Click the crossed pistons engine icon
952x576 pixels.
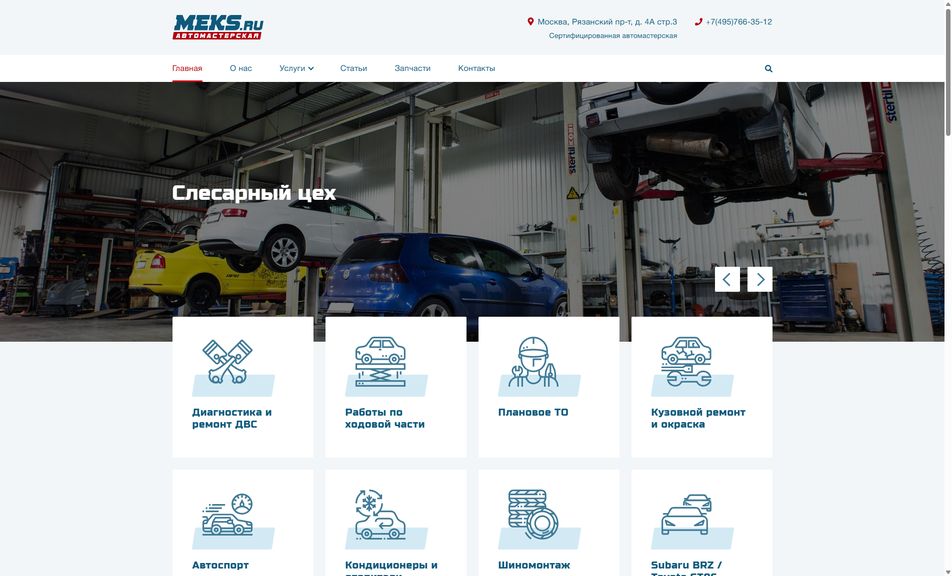pyautogui.click(x=228, y=362)
